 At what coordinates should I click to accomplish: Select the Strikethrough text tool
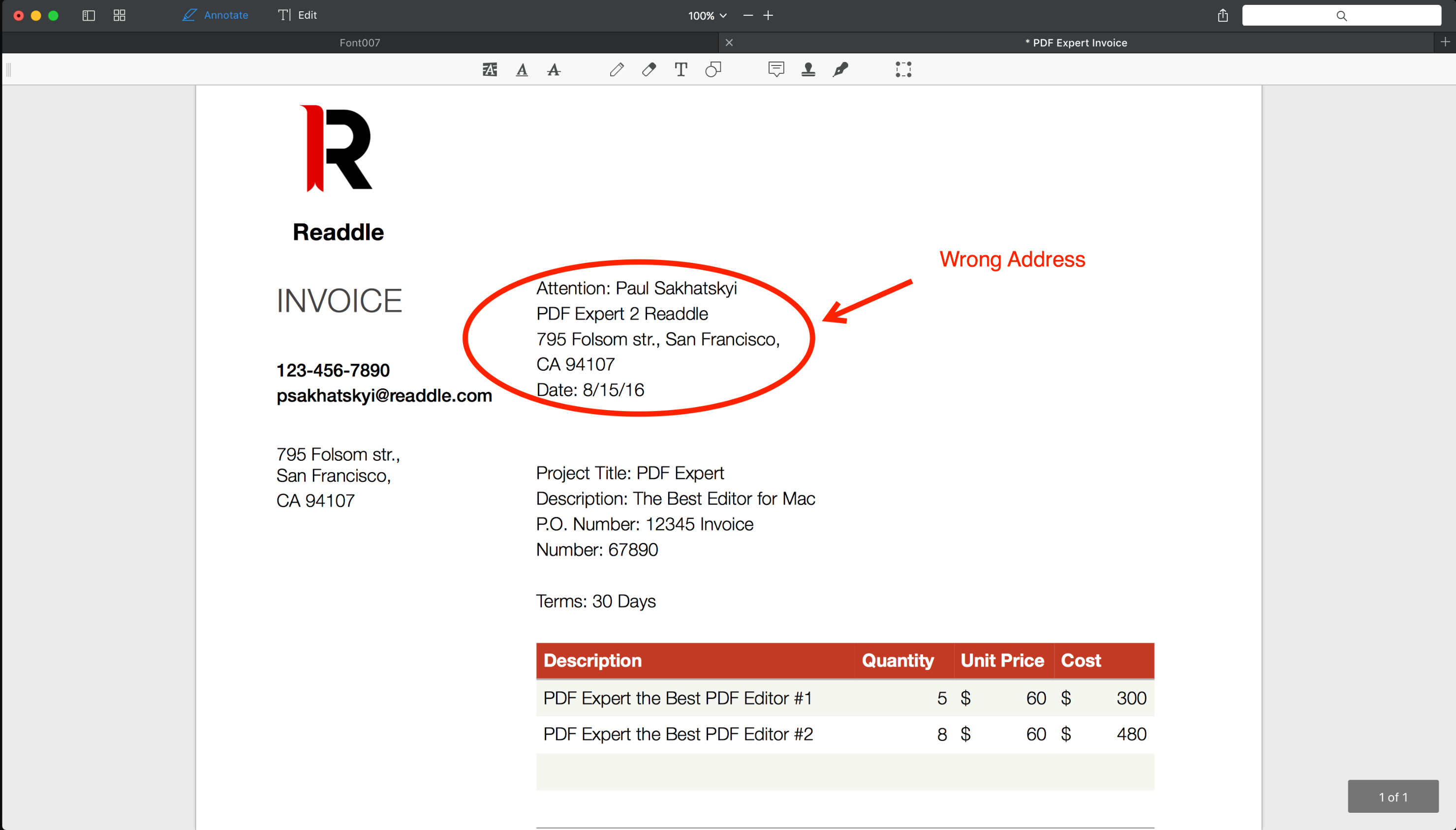point(554,69)
